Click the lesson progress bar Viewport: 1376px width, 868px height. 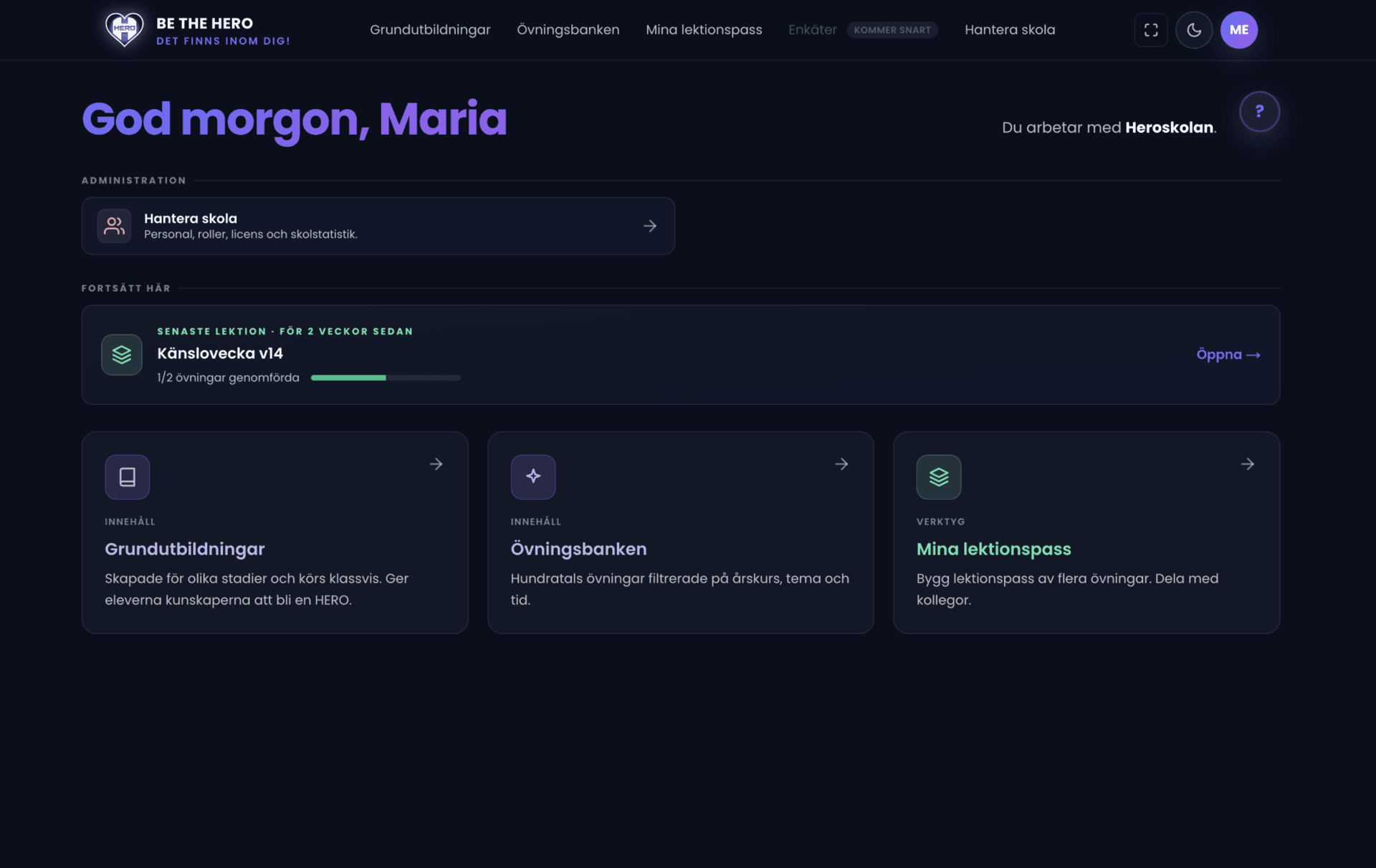(x=386, y=378)
